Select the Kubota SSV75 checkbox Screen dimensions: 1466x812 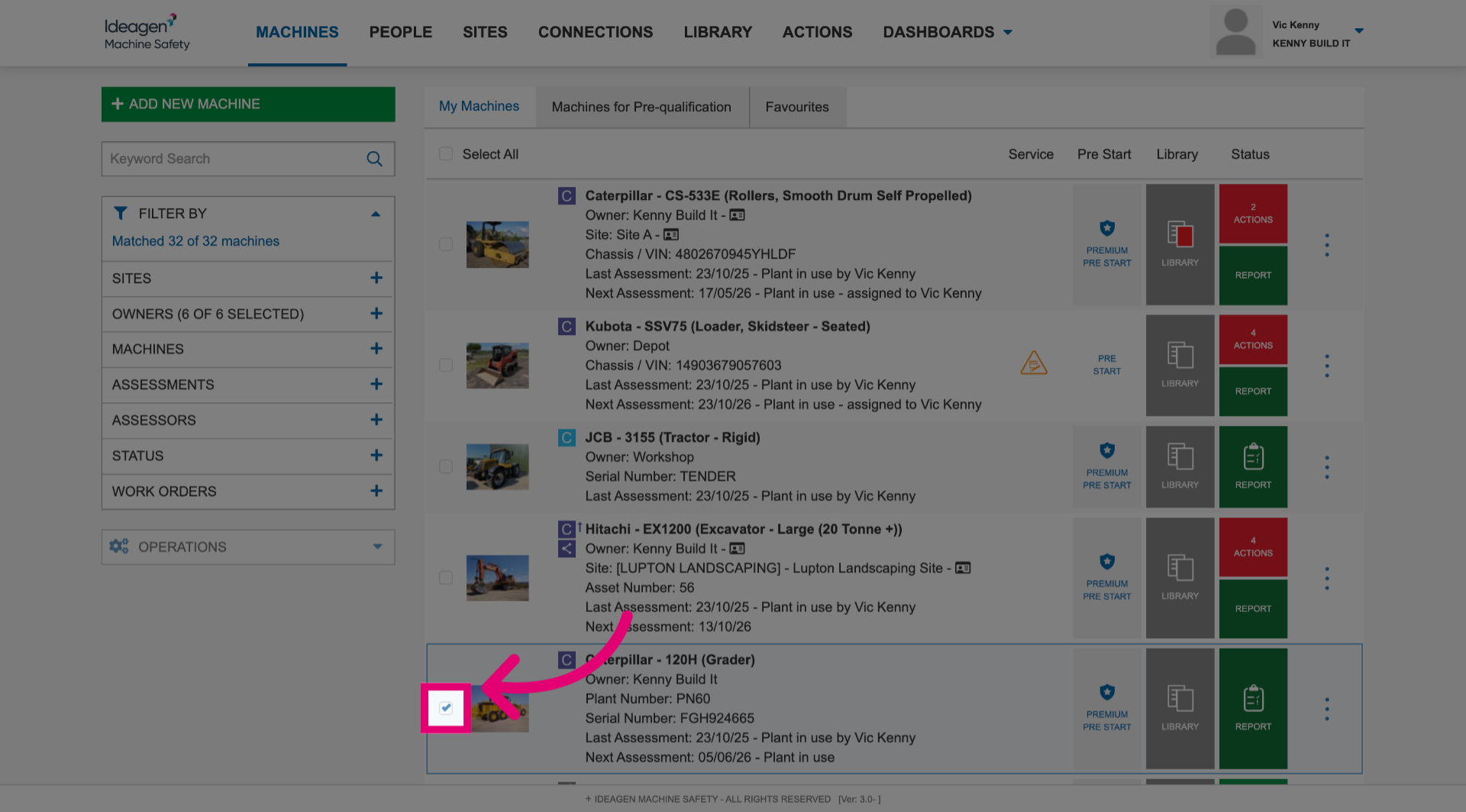pos(446,365)
